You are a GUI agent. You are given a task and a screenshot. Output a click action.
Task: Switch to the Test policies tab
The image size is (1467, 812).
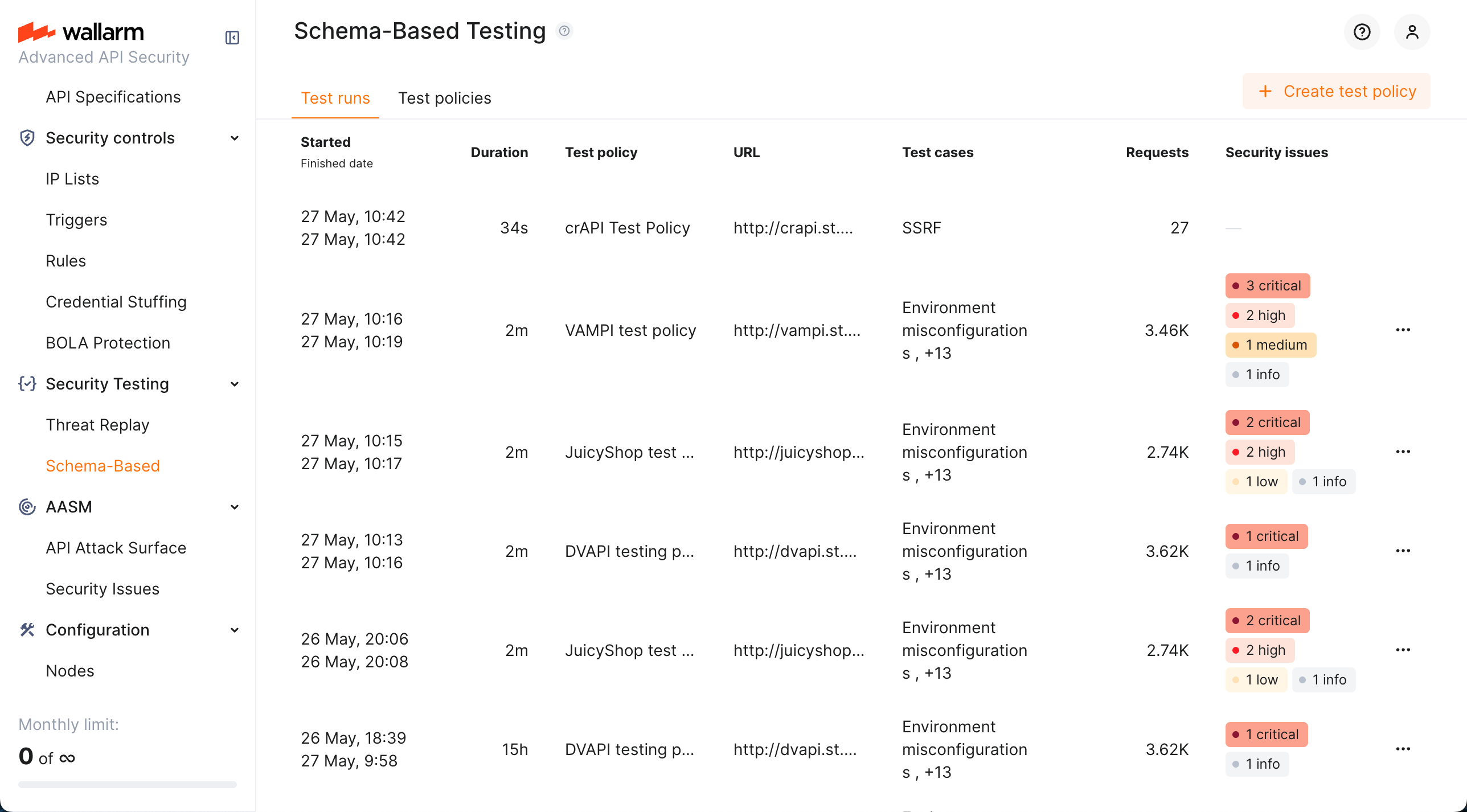(x=445, y=98)
